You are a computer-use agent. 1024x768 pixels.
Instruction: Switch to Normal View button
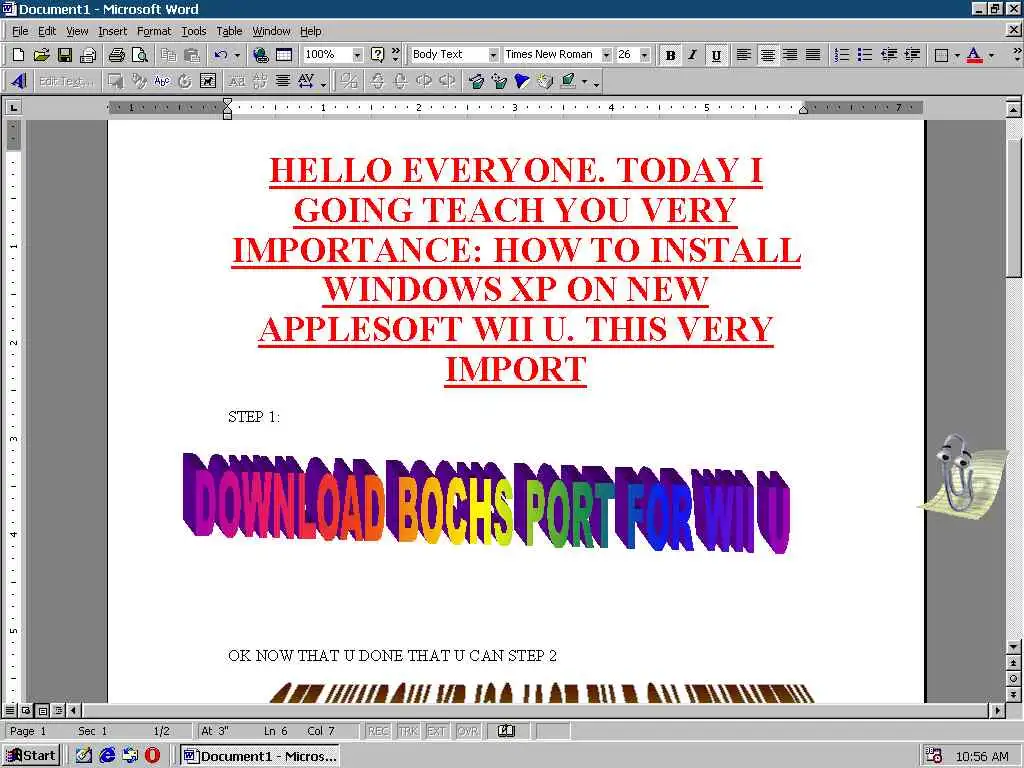pos(10,710)
